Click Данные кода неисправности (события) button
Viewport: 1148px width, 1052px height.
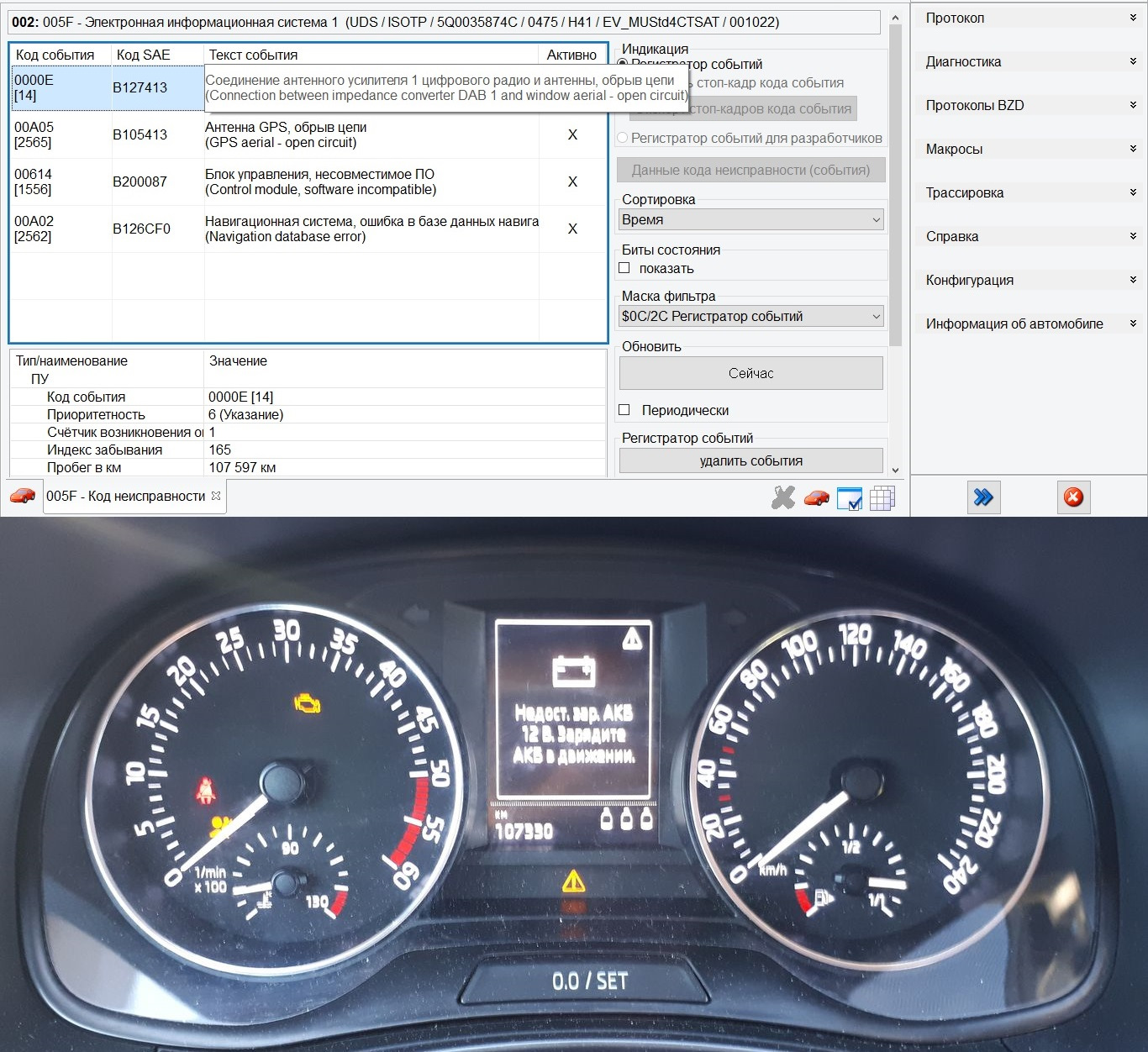[751, 170]
